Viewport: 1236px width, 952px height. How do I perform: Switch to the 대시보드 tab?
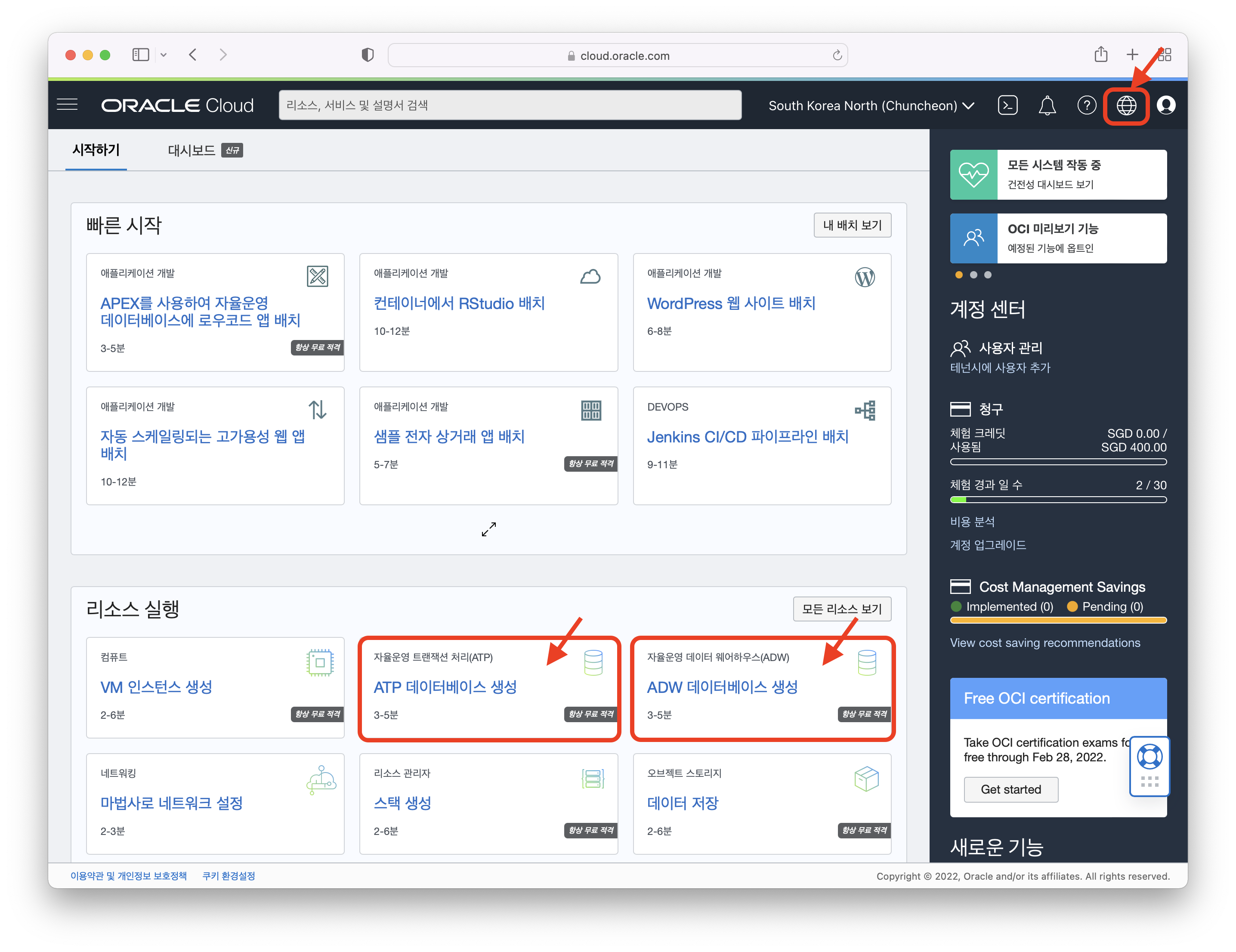[191, 151]
